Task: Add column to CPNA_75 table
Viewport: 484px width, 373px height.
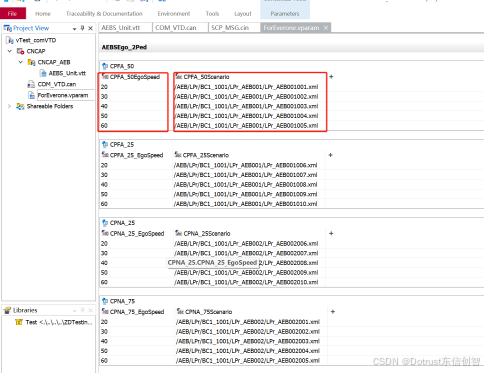Action: tap(333, 312)
